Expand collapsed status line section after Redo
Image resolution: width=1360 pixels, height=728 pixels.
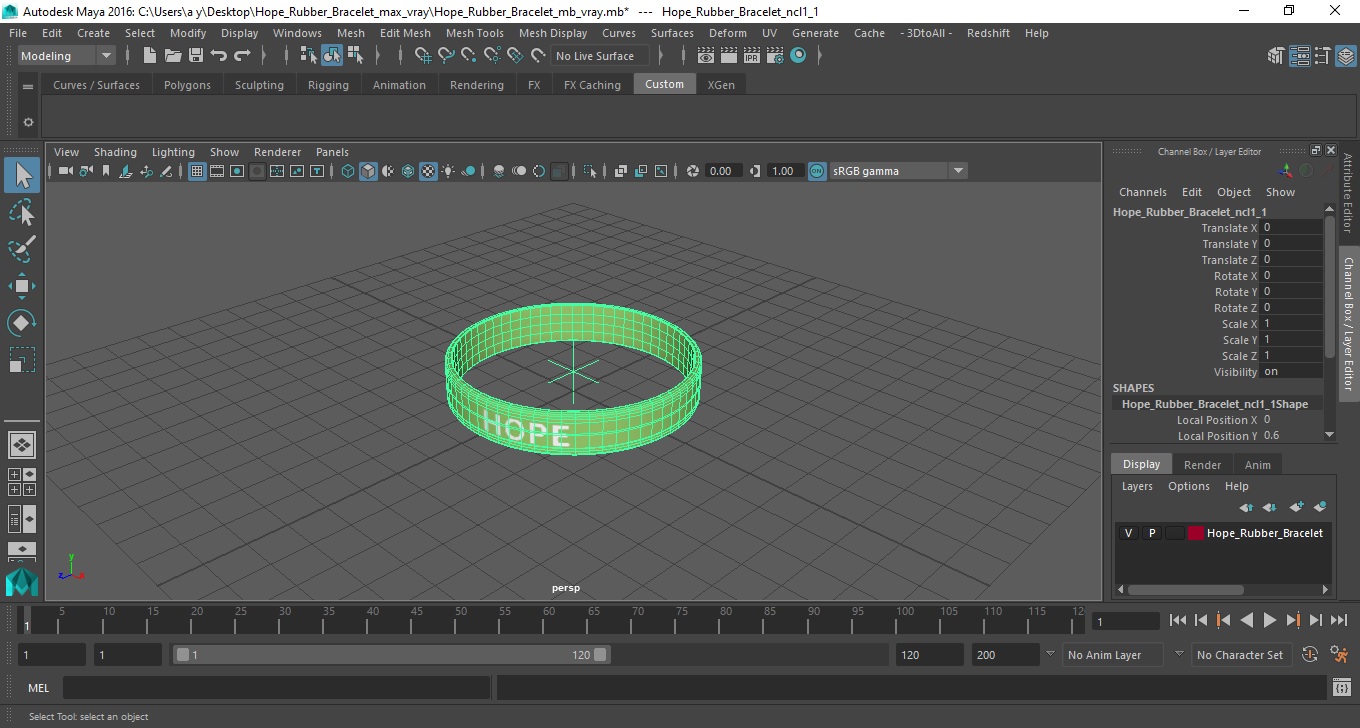(265, 56)
